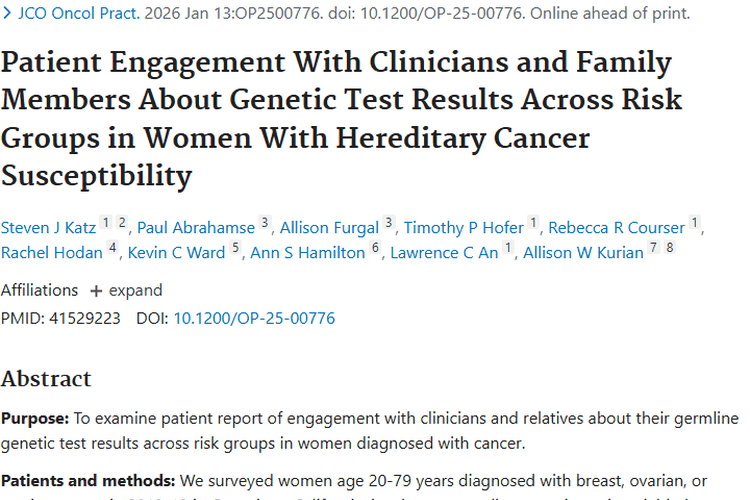Open the Ann S Hamilton author link
This screenshot has width=750, height=500.
click(307, 253)
